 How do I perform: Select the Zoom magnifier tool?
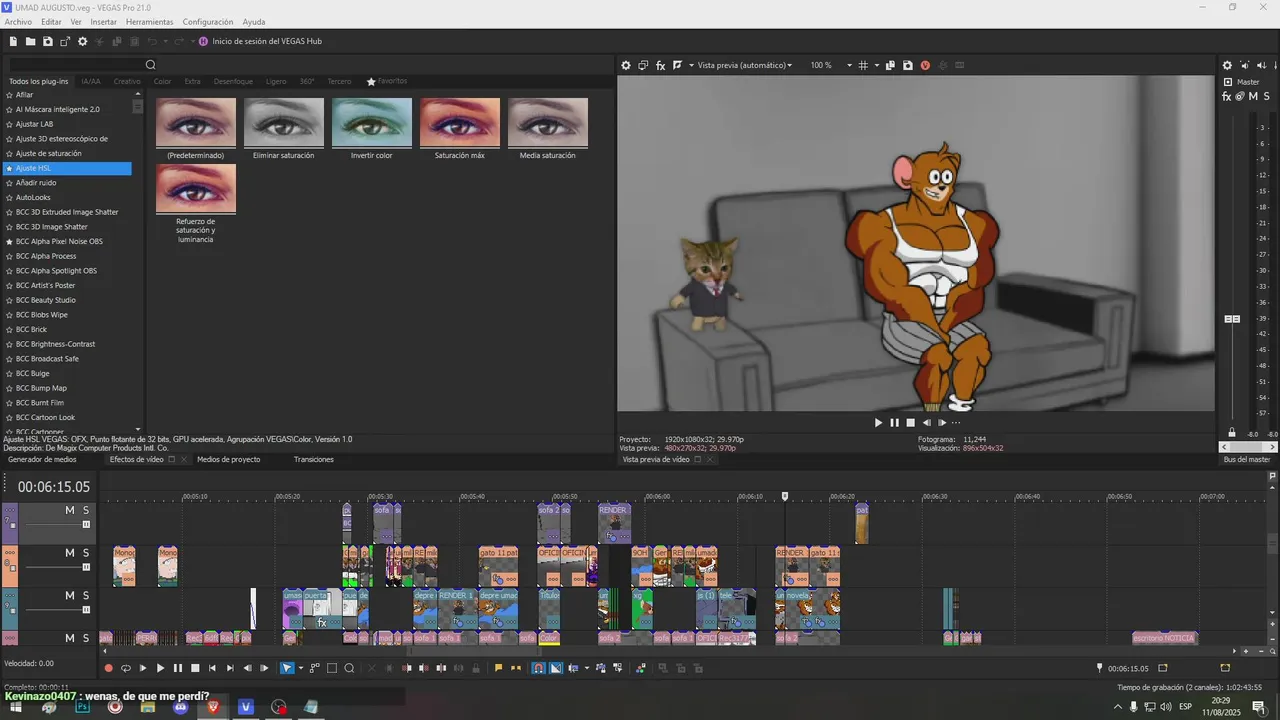349,668
